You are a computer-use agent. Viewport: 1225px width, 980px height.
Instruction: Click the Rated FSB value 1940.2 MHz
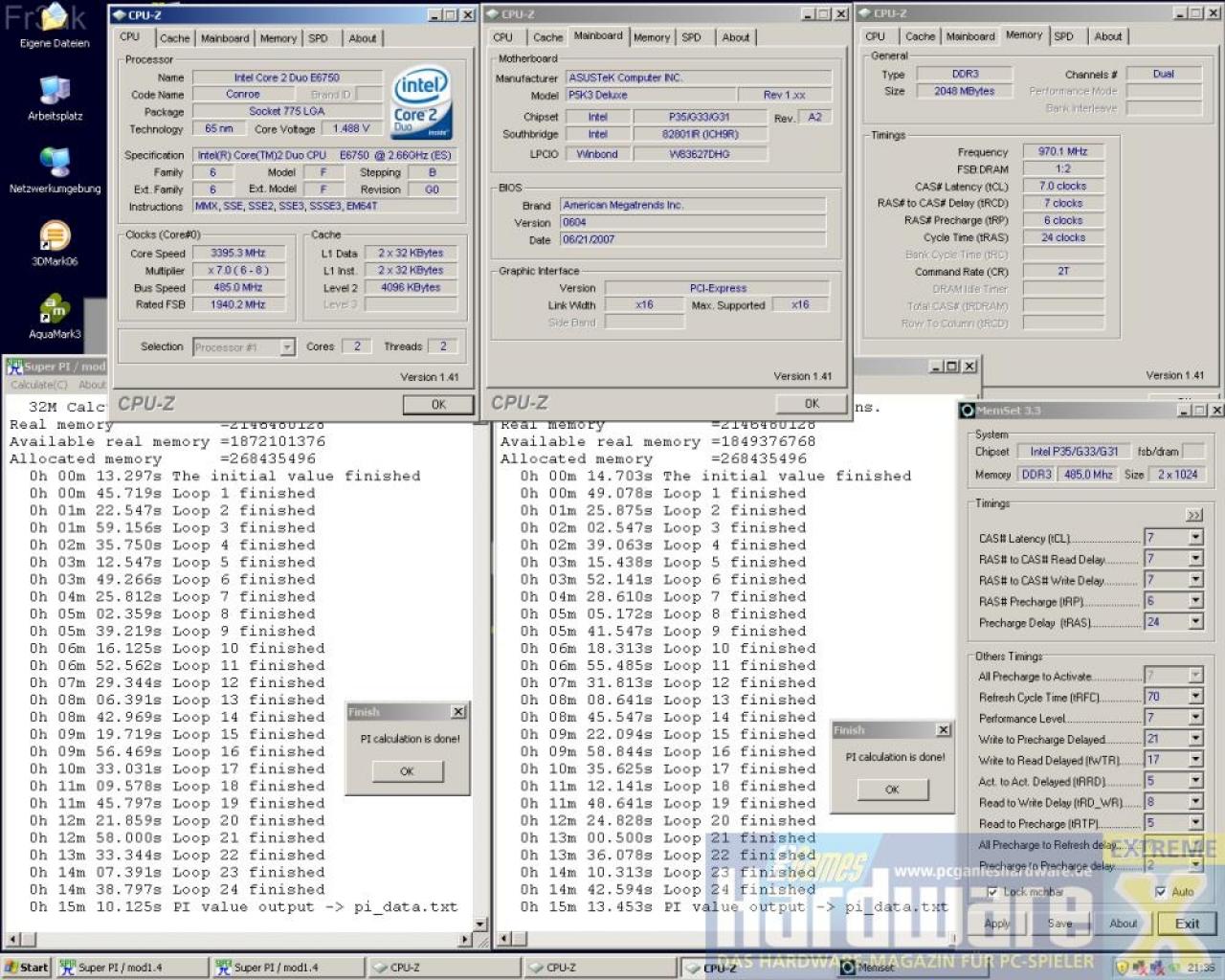[237, 305]
